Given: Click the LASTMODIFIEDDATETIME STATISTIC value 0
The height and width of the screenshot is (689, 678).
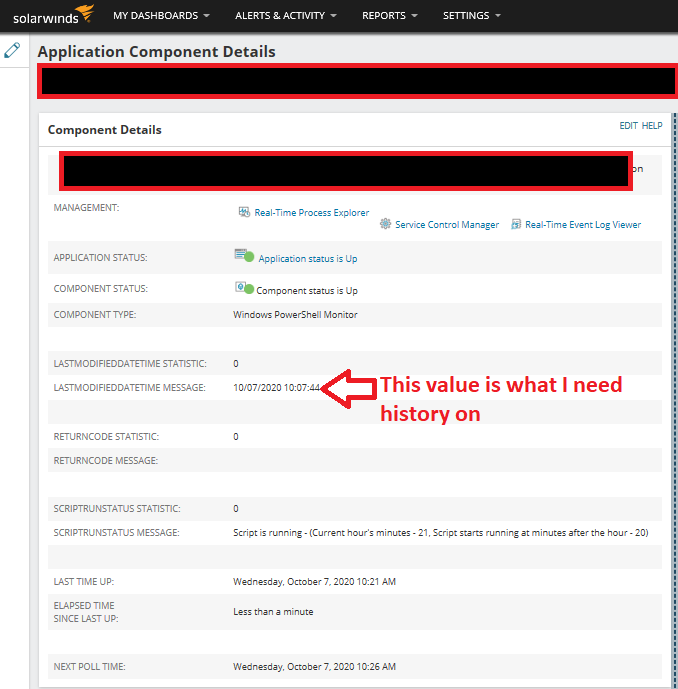Looking at the screenshot, I should 236,364.
